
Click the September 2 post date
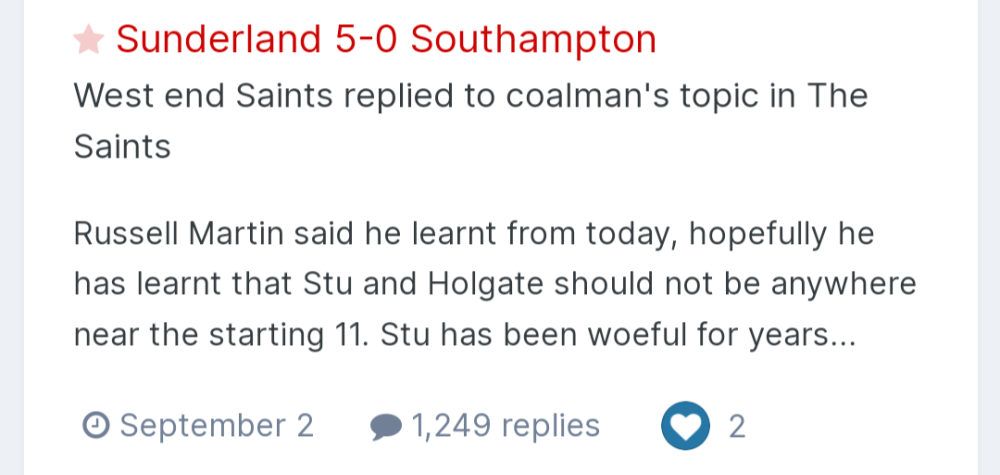tap(216, 427)
